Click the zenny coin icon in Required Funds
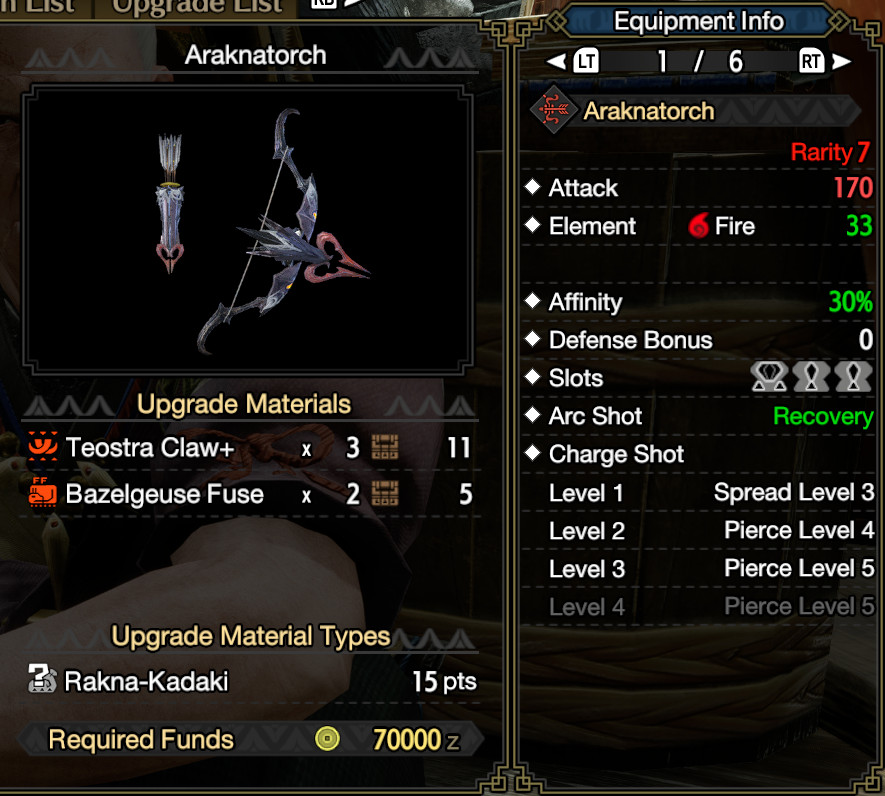885x796 pixels. point(327,738)
